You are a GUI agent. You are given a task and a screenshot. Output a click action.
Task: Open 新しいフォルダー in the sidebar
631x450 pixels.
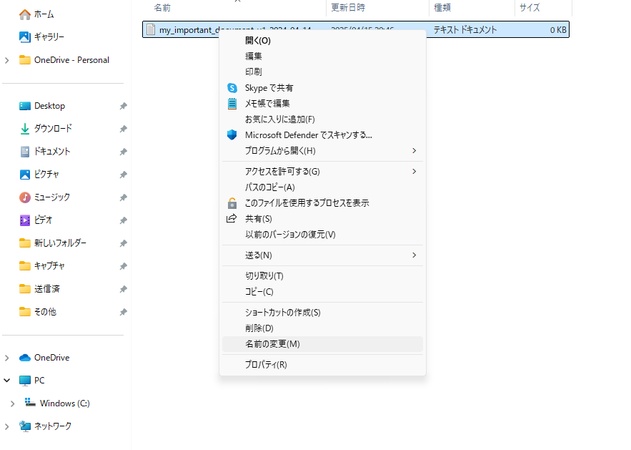click(60, 243)
